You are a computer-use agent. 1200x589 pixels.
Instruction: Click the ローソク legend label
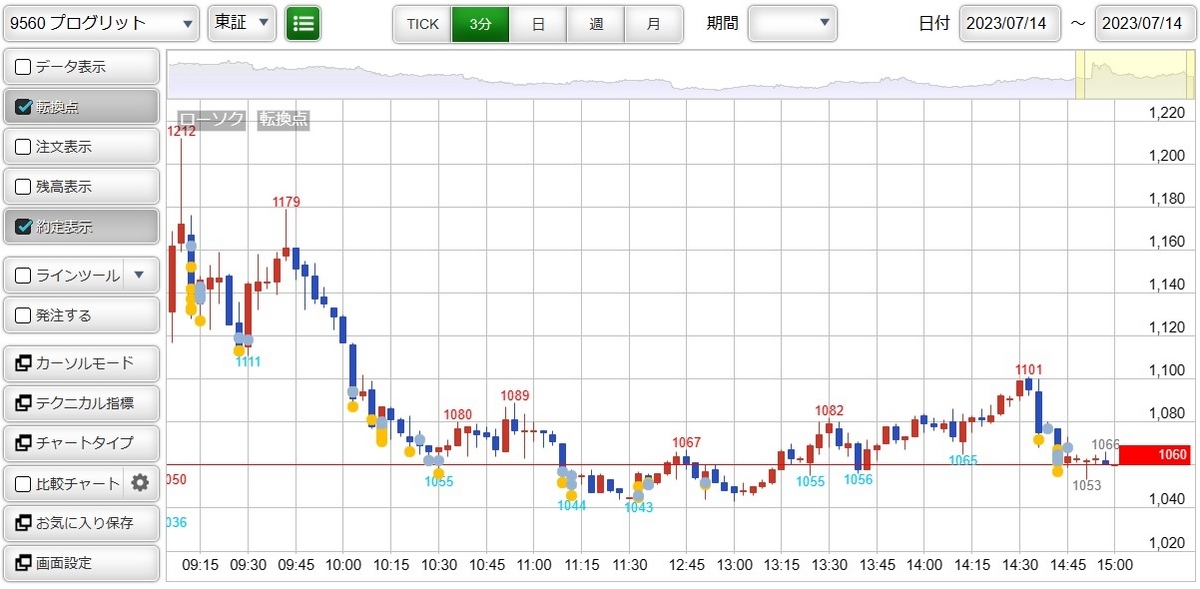(211, 119)
